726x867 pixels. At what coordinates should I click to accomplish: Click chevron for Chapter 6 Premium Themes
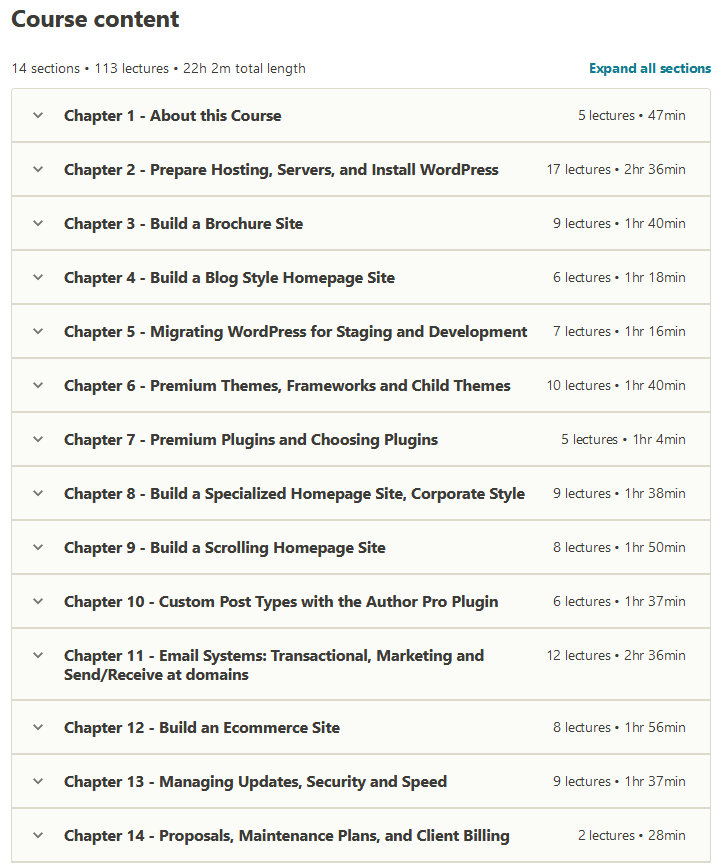[38, 385]
